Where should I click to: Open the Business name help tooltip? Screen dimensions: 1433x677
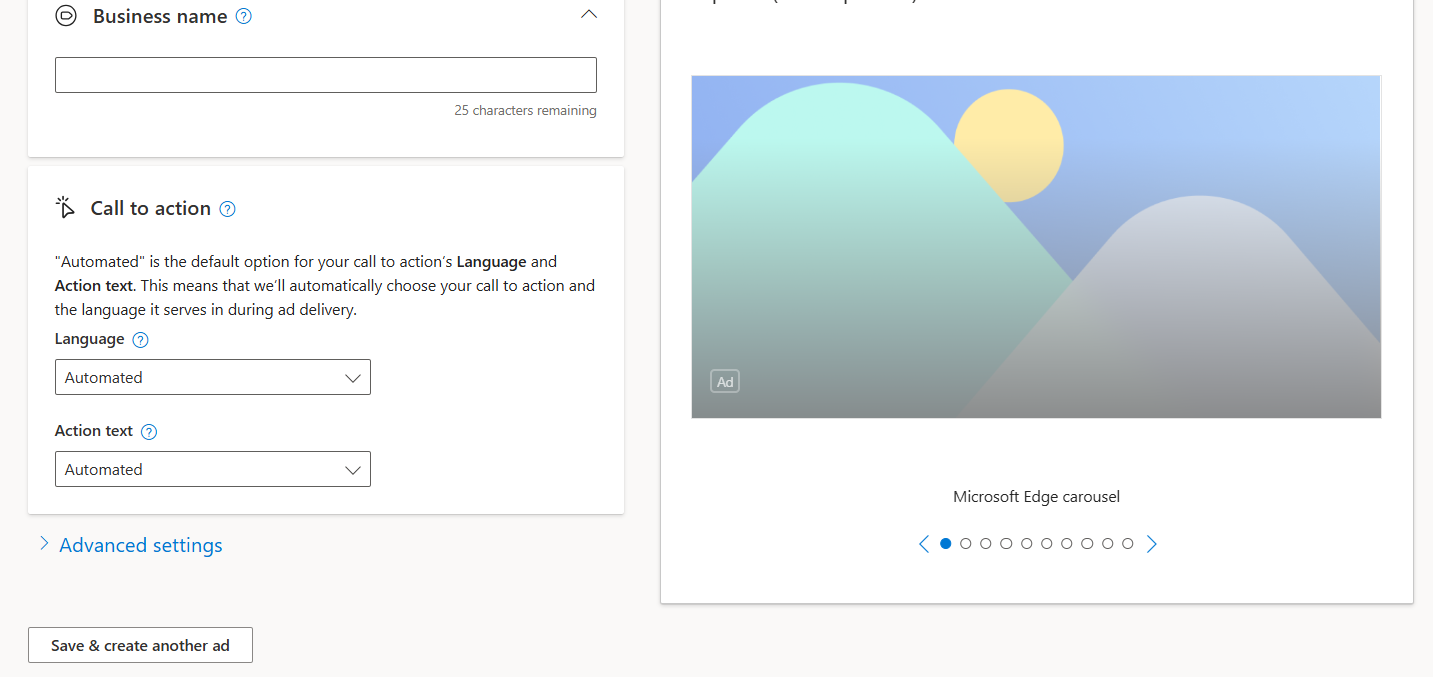(x=243, y=16)
